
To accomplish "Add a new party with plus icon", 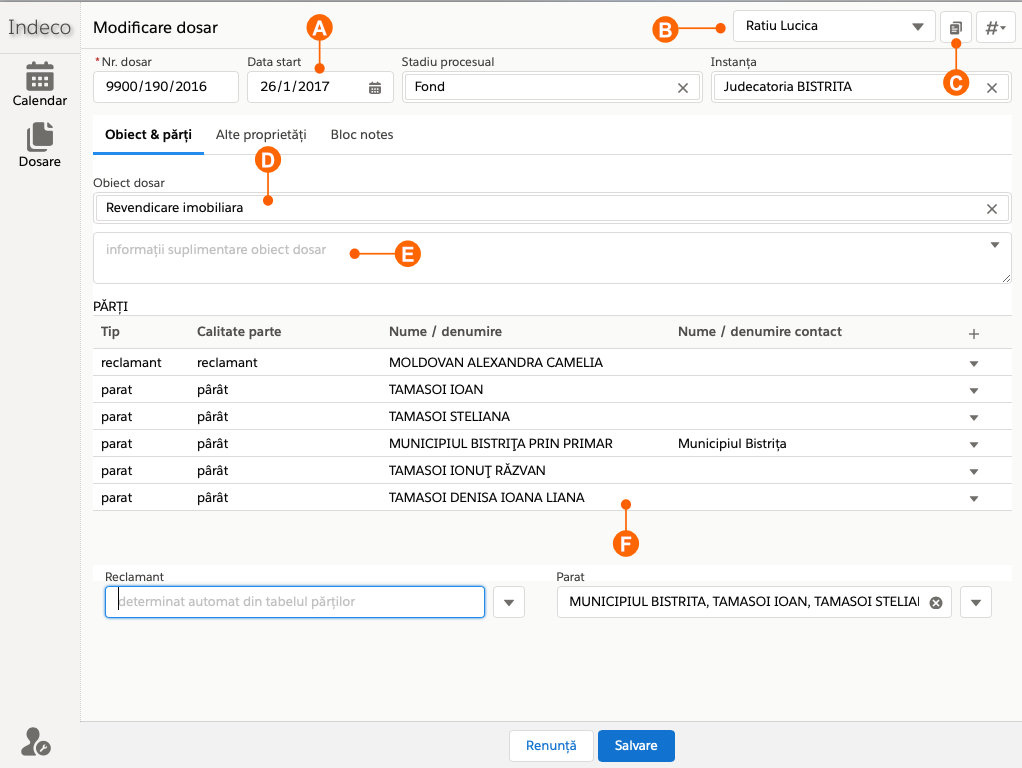I will coord(974,333).
